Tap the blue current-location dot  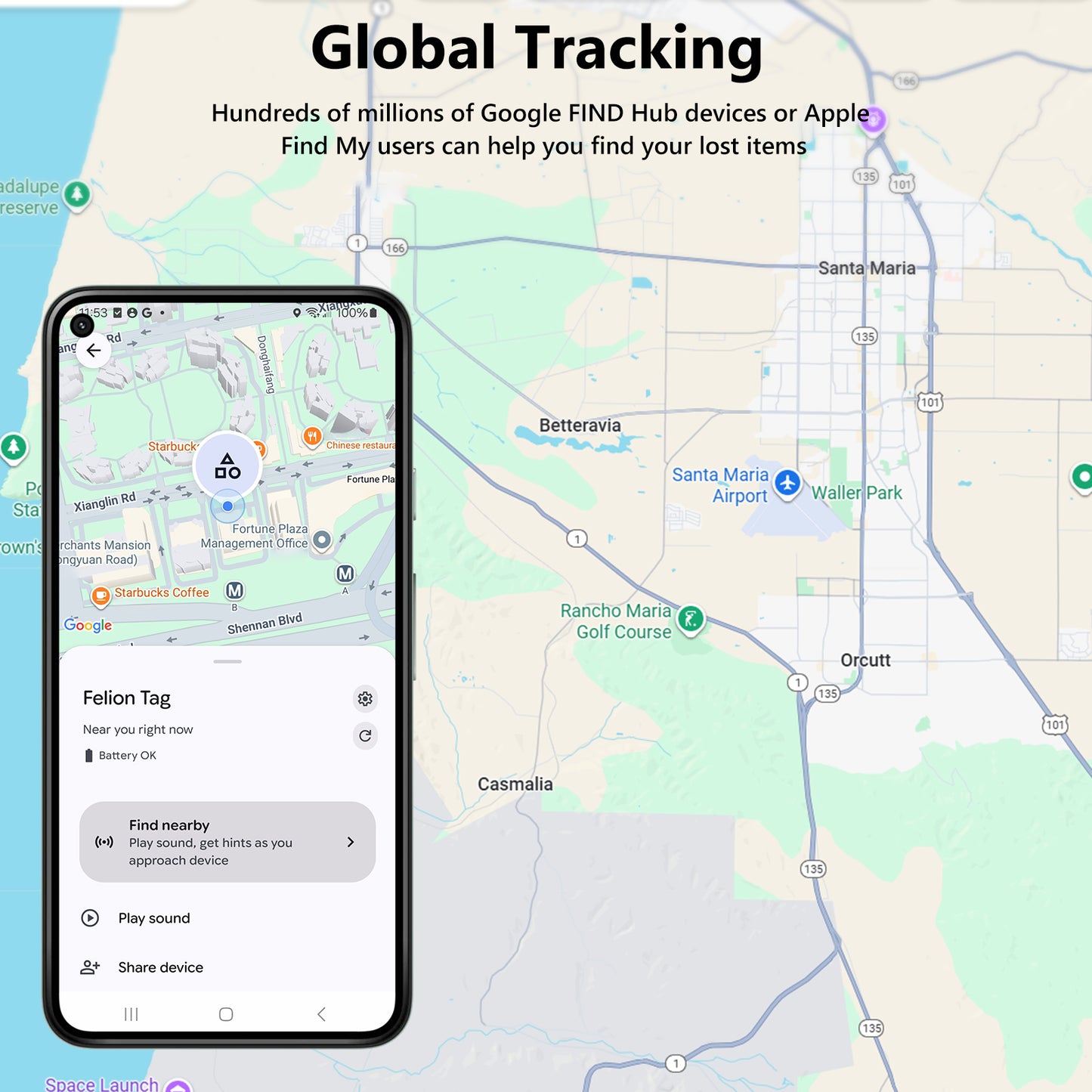(227, 506)
